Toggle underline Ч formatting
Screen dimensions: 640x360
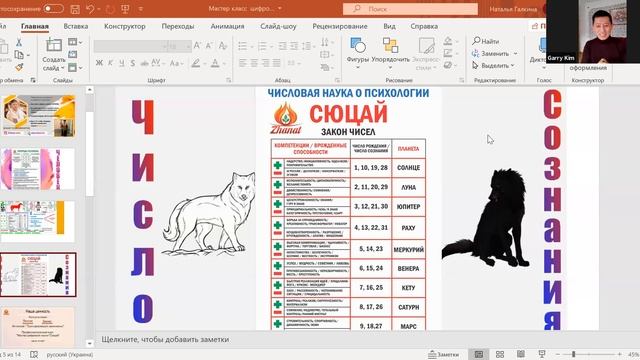pos(122,63)
